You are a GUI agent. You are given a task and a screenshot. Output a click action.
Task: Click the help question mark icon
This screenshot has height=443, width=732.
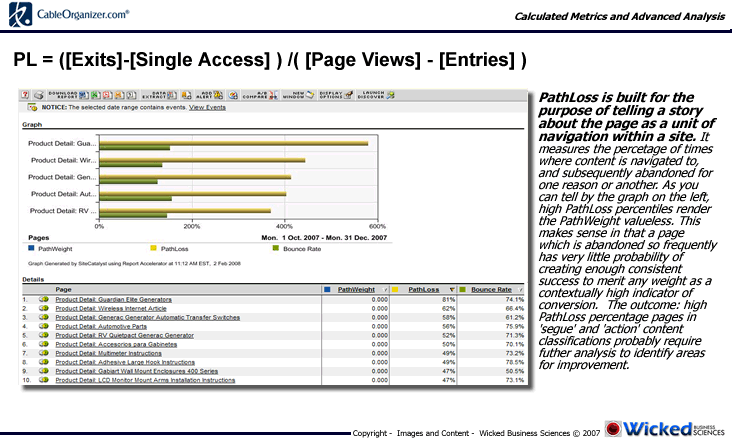(26, 94)
